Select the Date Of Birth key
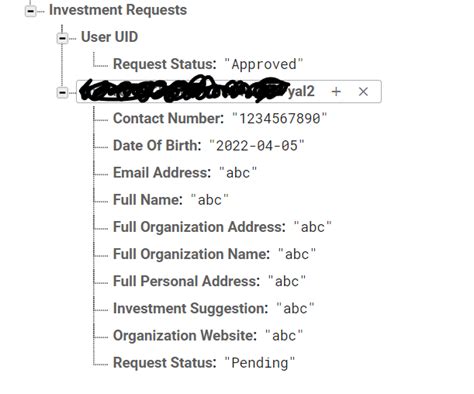This screenshot has width=474, height=394. pos(157,146)
